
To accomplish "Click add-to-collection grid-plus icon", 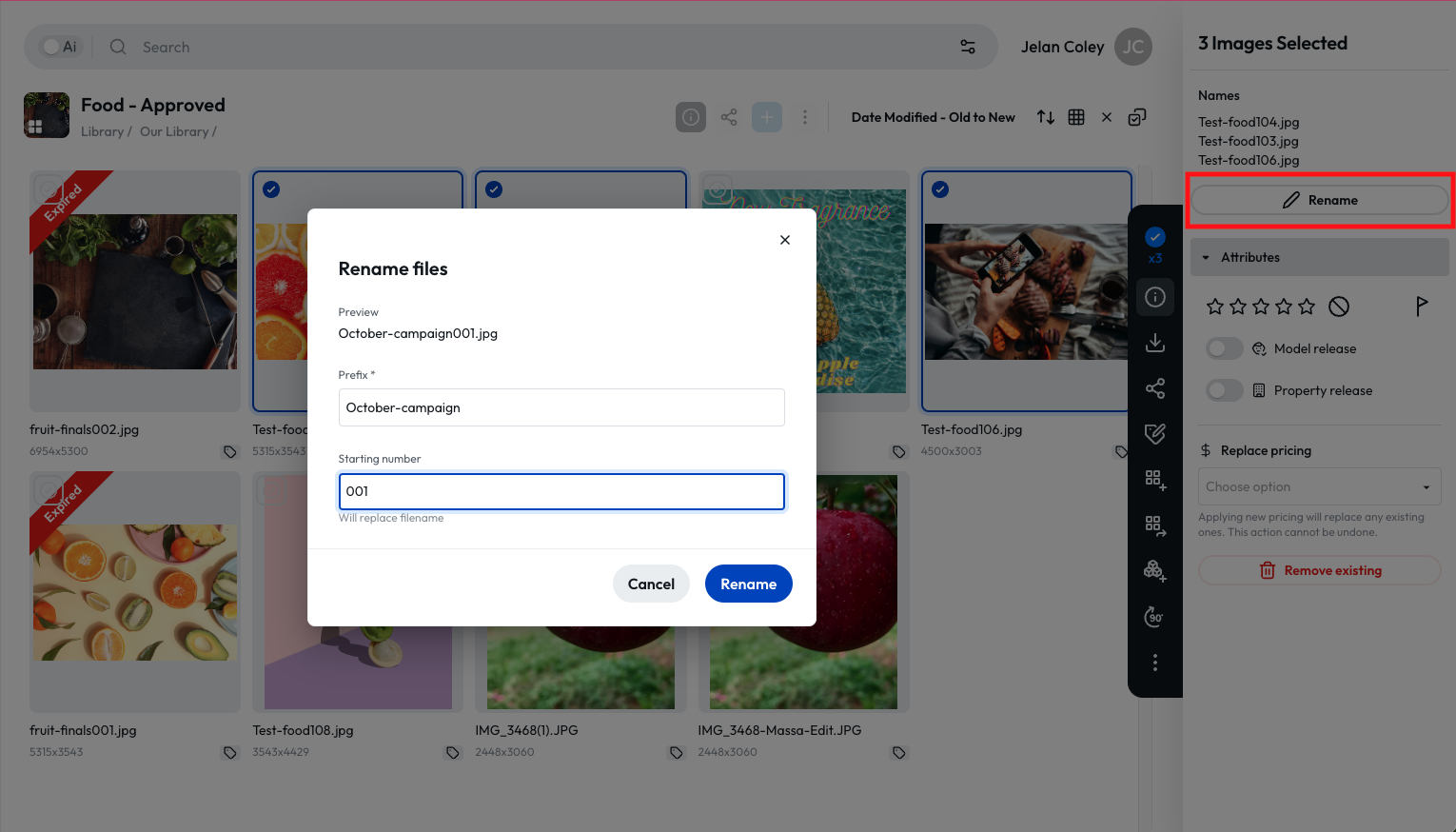I will pyautogui.click(x=1155, y=480).
